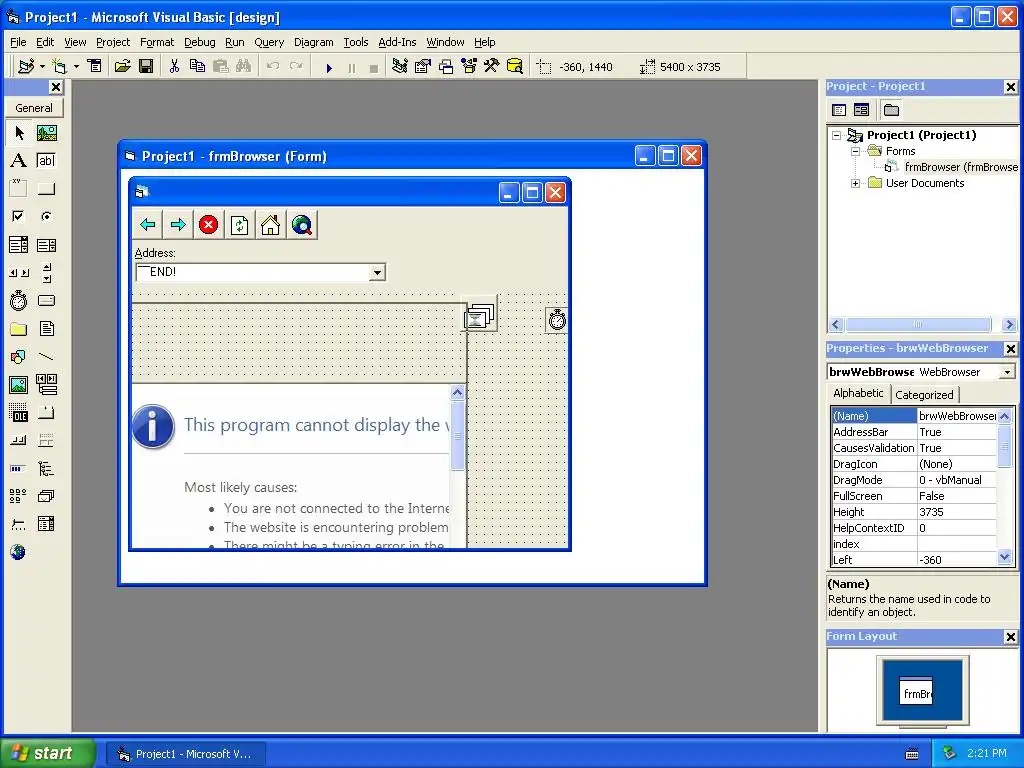Click the Cut toolbar icon
Viewport: 1024px width, 768px height.
(174, 66)
